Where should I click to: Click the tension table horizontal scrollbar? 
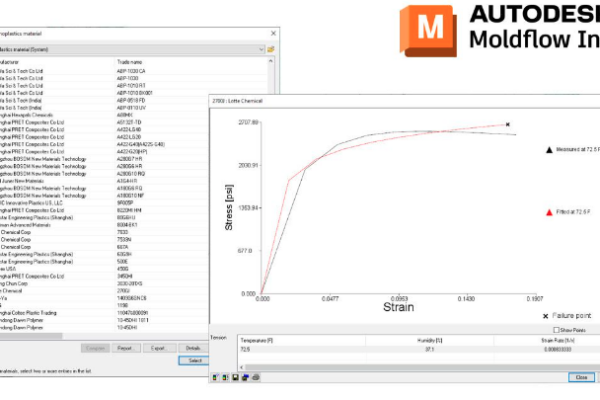[422, 367]
